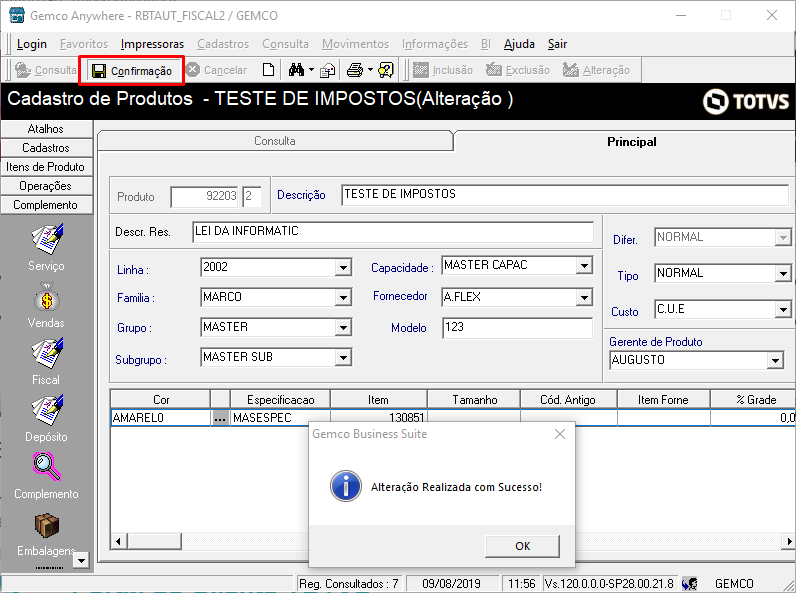
Task: Click the Operações sidebar button
Action: [x=46, y=186]
